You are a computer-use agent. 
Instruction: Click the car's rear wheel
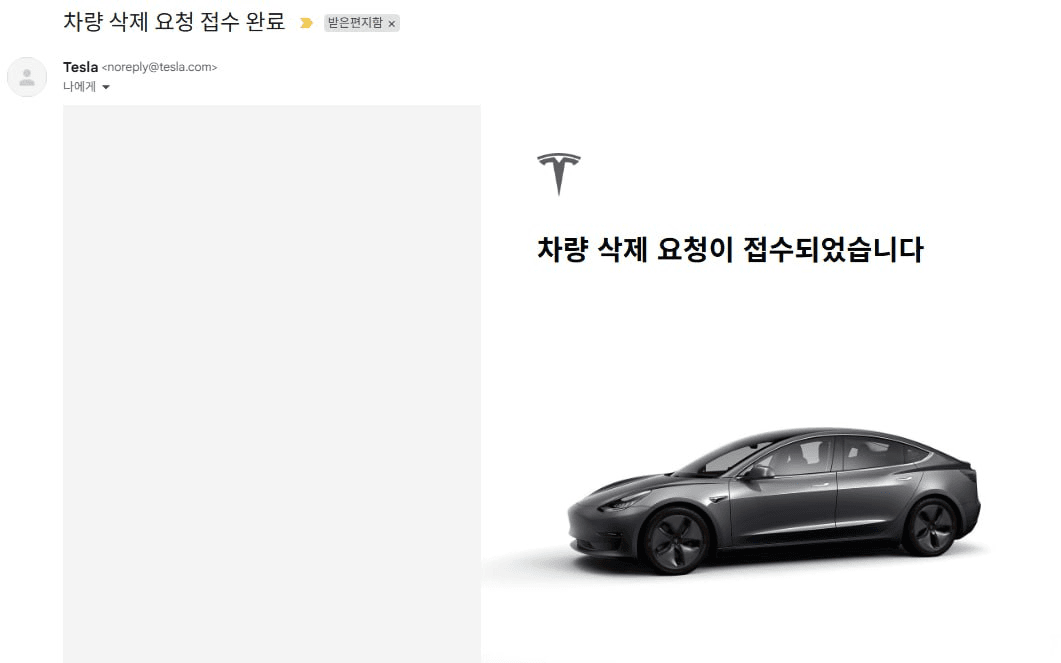click(932, 526)
